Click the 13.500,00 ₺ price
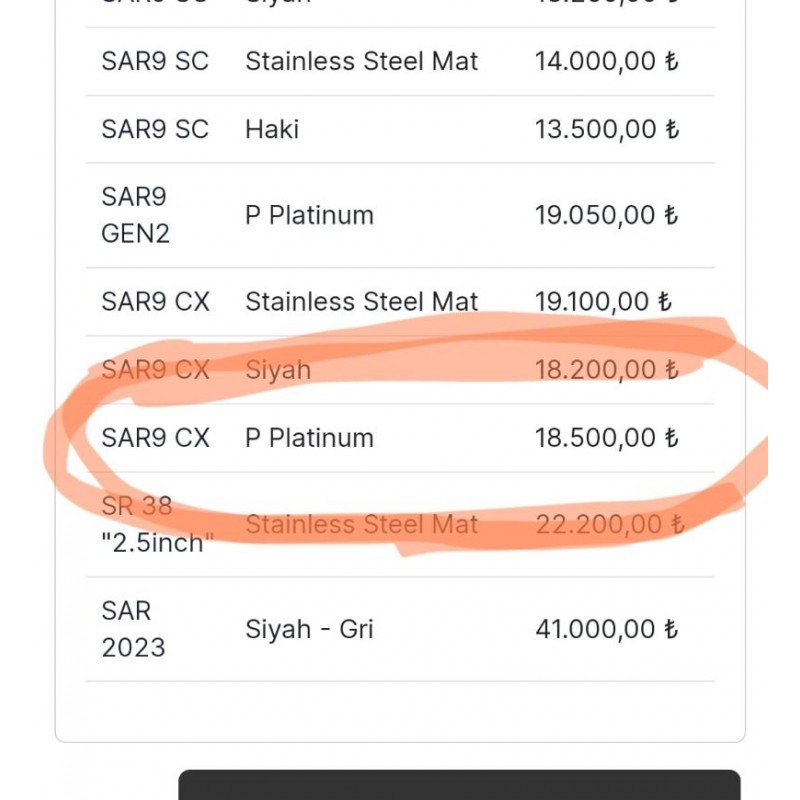The width and height of the screenshot is (800, 800). click(607, 129)
